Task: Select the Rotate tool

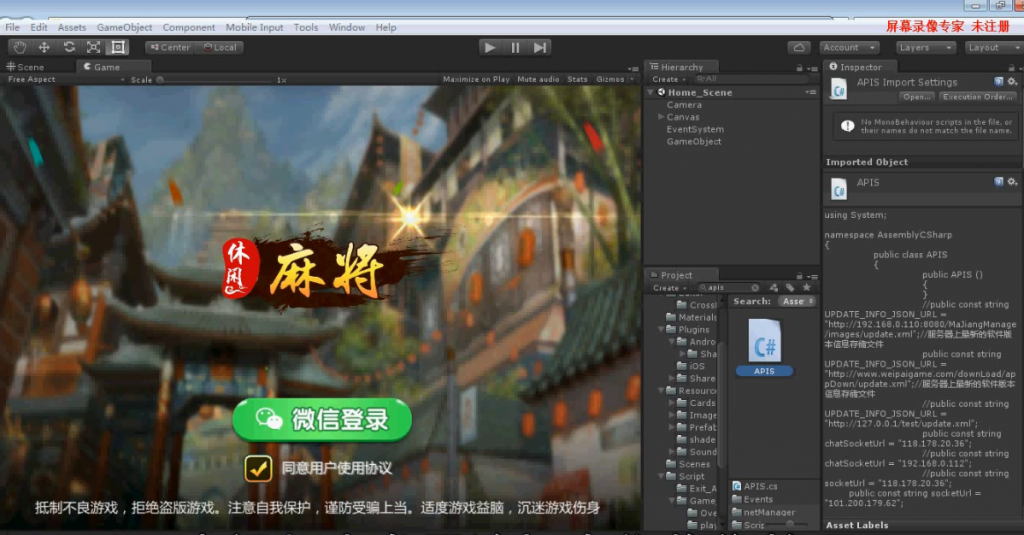Action: (69, 47)
